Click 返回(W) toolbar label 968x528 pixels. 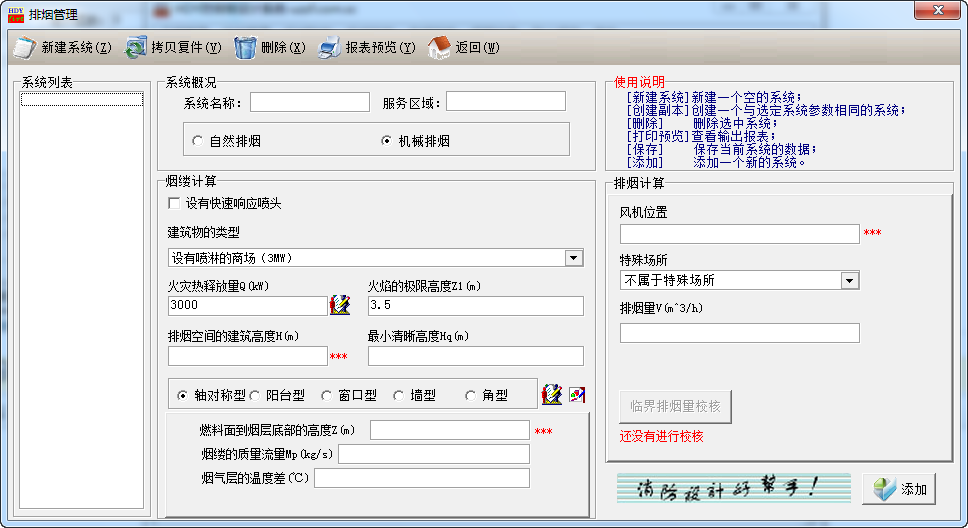[x=477, y=48]
